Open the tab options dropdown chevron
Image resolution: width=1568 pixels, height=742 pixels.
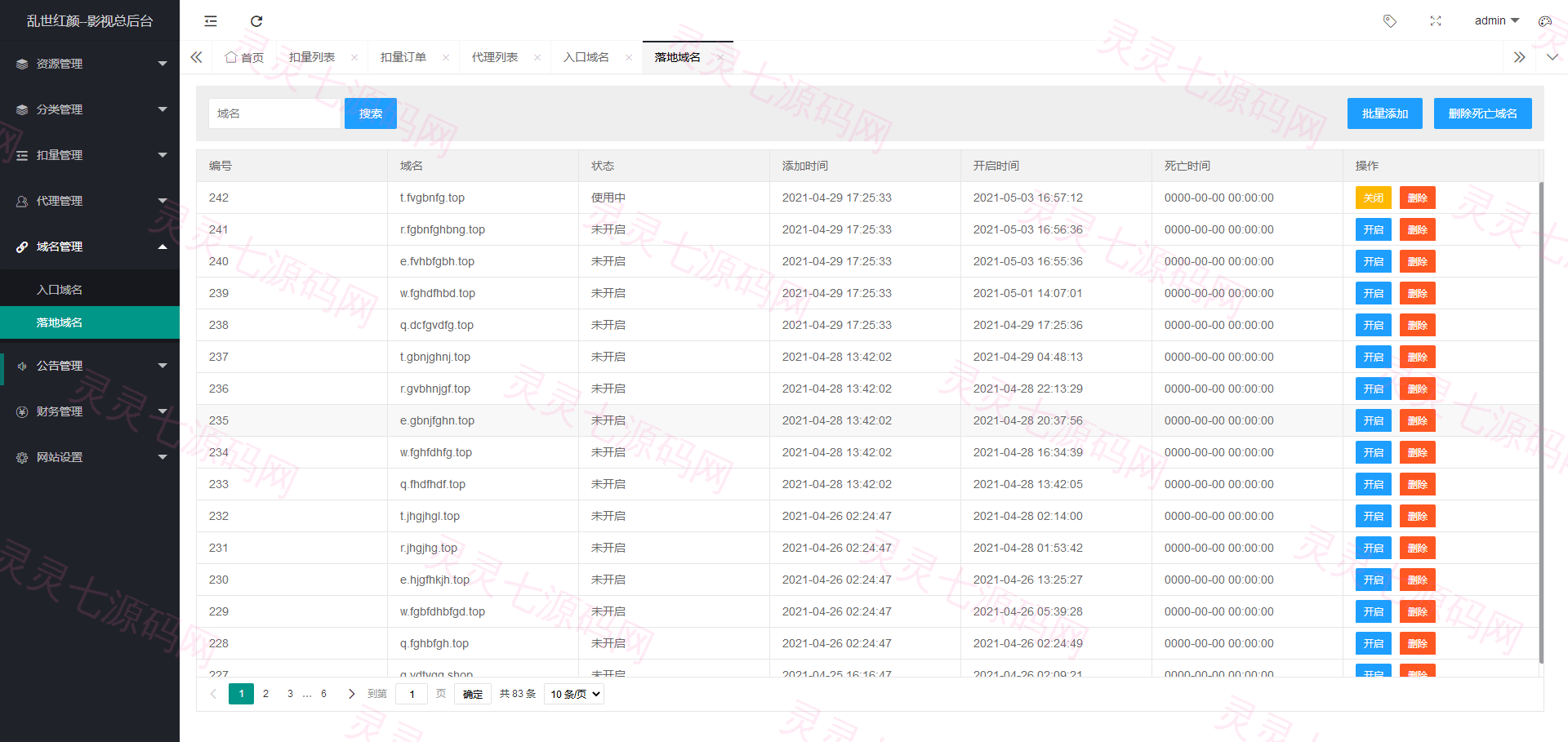(1552, 57)
